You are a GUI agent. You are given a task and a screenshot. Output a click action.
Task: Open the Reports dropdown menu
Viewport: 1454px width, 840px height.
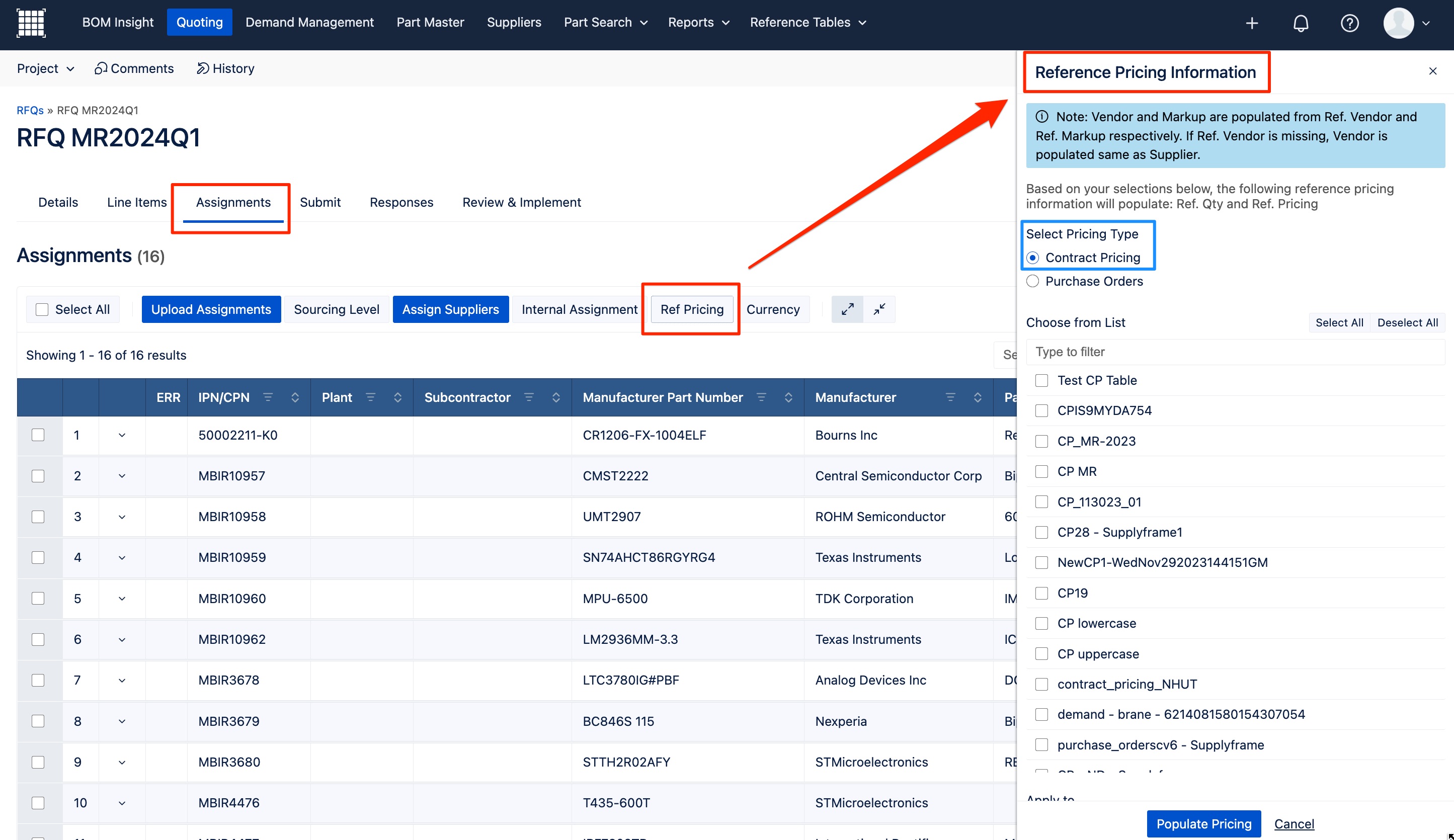tap(698, 22)
